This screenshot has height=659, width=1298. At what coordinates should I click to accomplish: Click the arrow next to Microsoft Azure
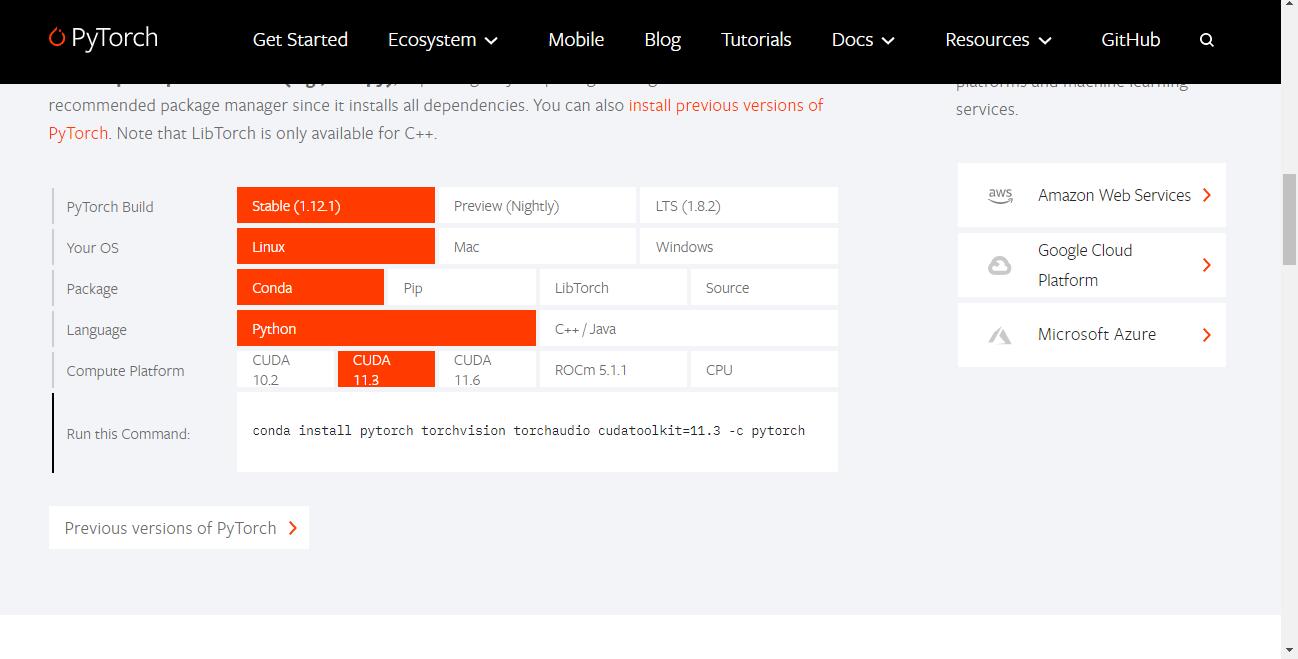click(x=1206, y=335)
